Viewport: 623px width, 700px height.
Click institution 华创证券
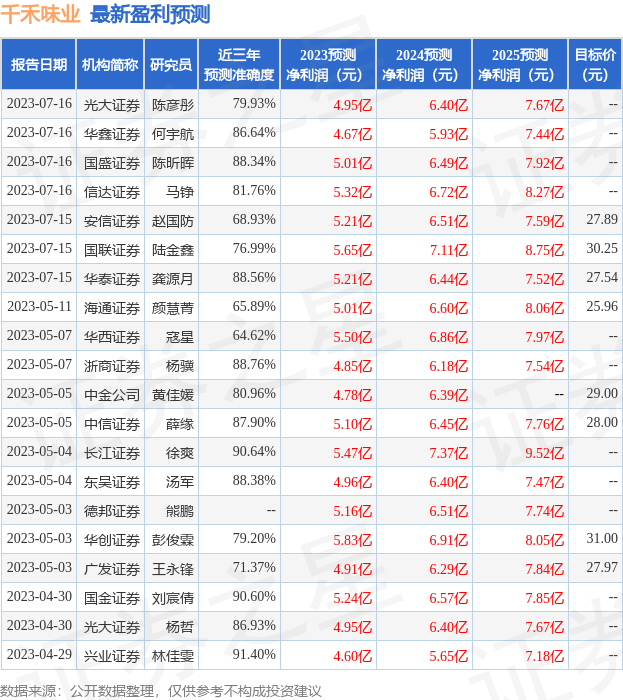pyautogui.click(x=112, y=540)
